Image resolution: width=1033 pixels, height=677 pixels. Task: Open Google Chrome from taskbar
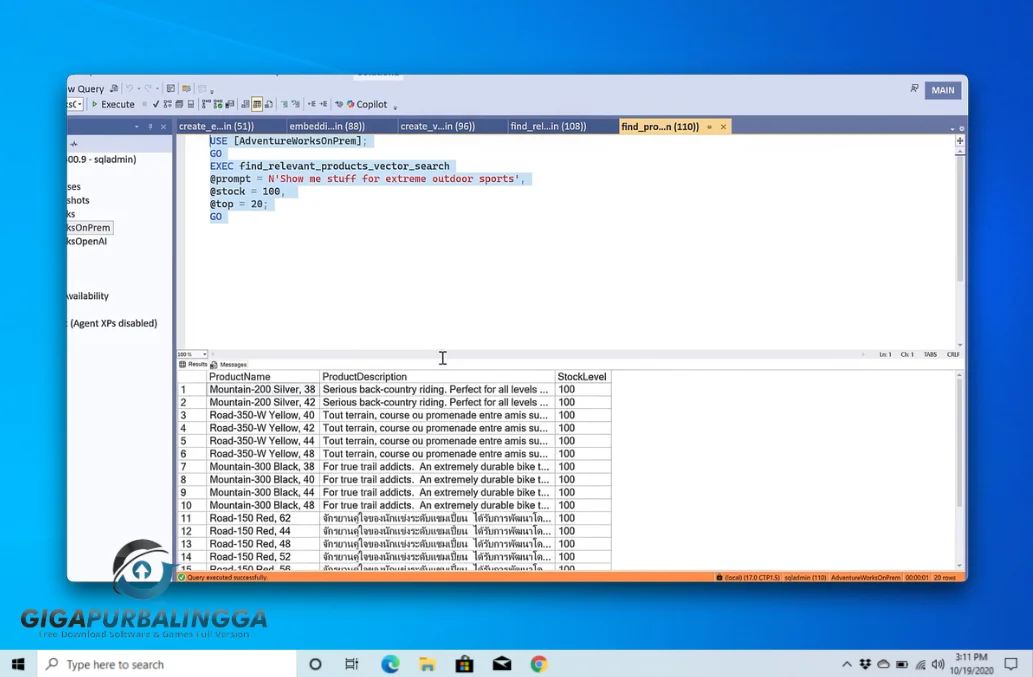click(539, 664)
